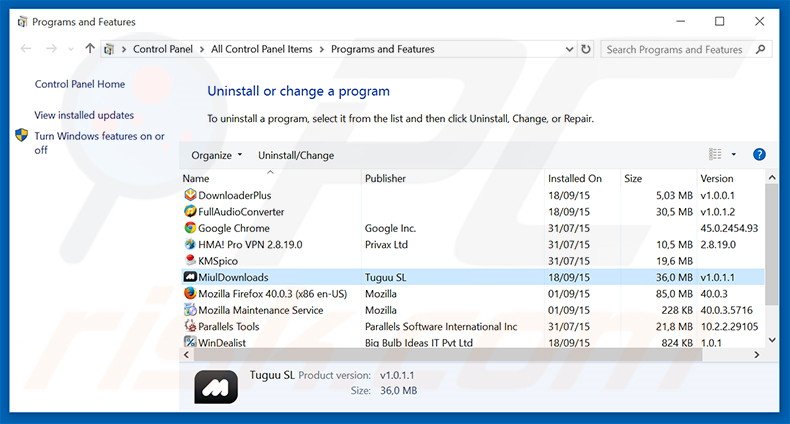The width and height of the screenshot is (790, 424).
Task: Click the Mozilla Firefox icon
Action: (x=190, y=293)
